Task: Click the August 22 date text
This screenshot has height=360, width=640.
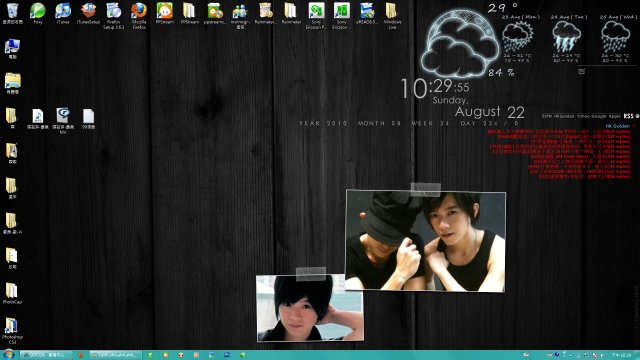Action: coord(489,112)
